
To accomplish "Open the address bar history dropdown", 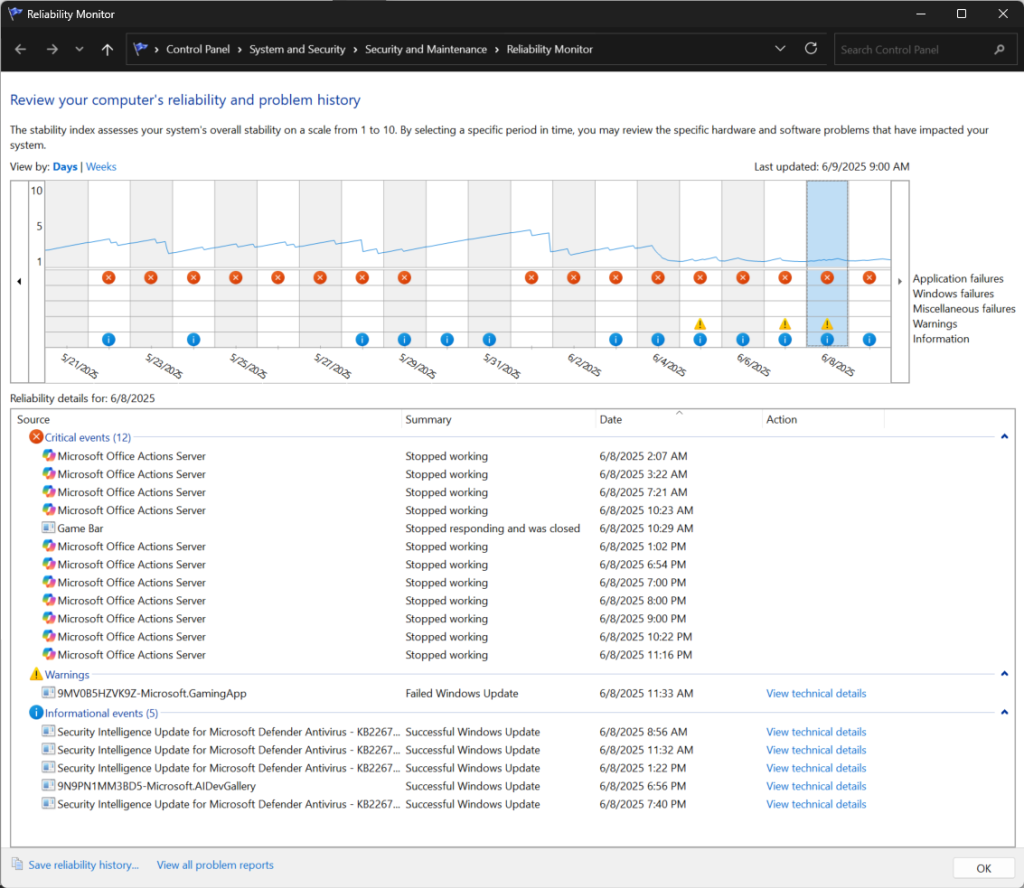I will tap(780, 49).
